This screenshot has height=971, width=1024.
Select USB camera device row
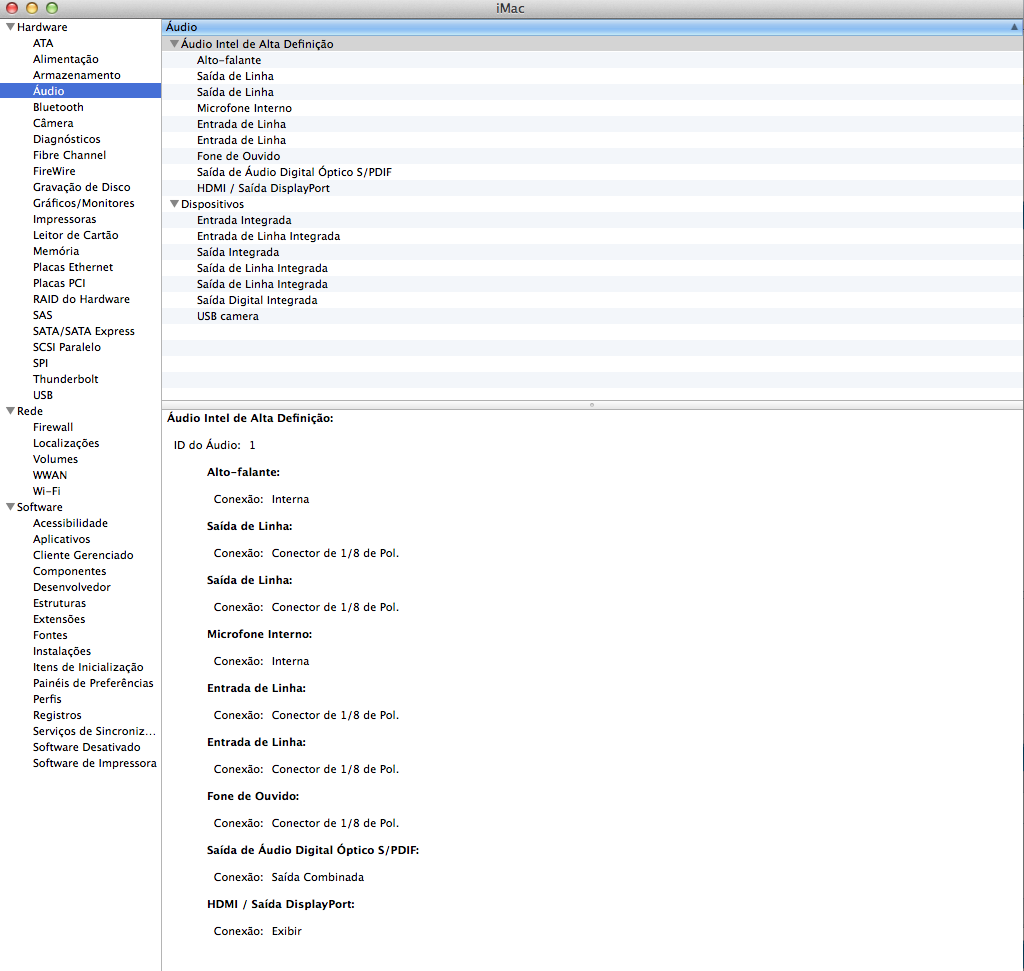pyautogui.click(x=227, y=316)
